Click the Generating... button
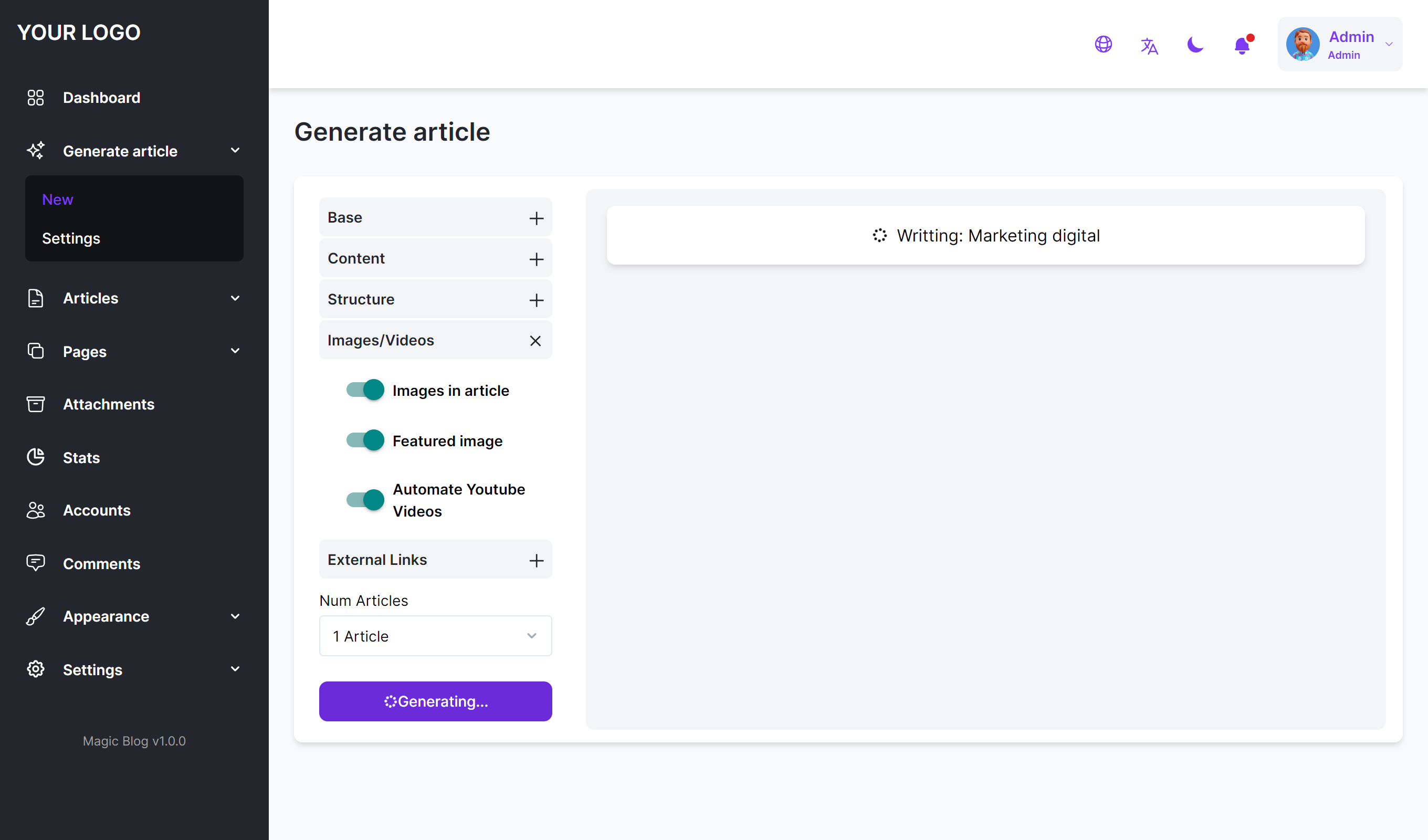The image size is (1428, 840). [435, 701]
